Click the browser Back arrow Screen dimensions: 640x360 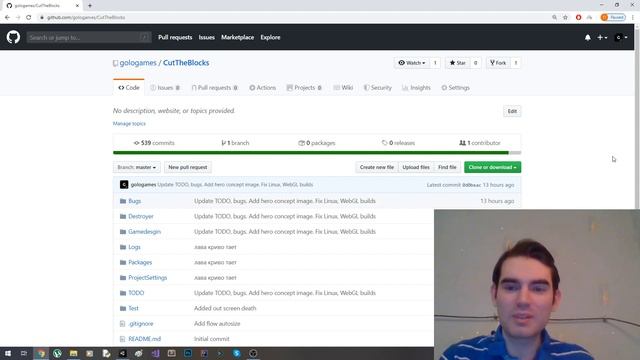7,18
